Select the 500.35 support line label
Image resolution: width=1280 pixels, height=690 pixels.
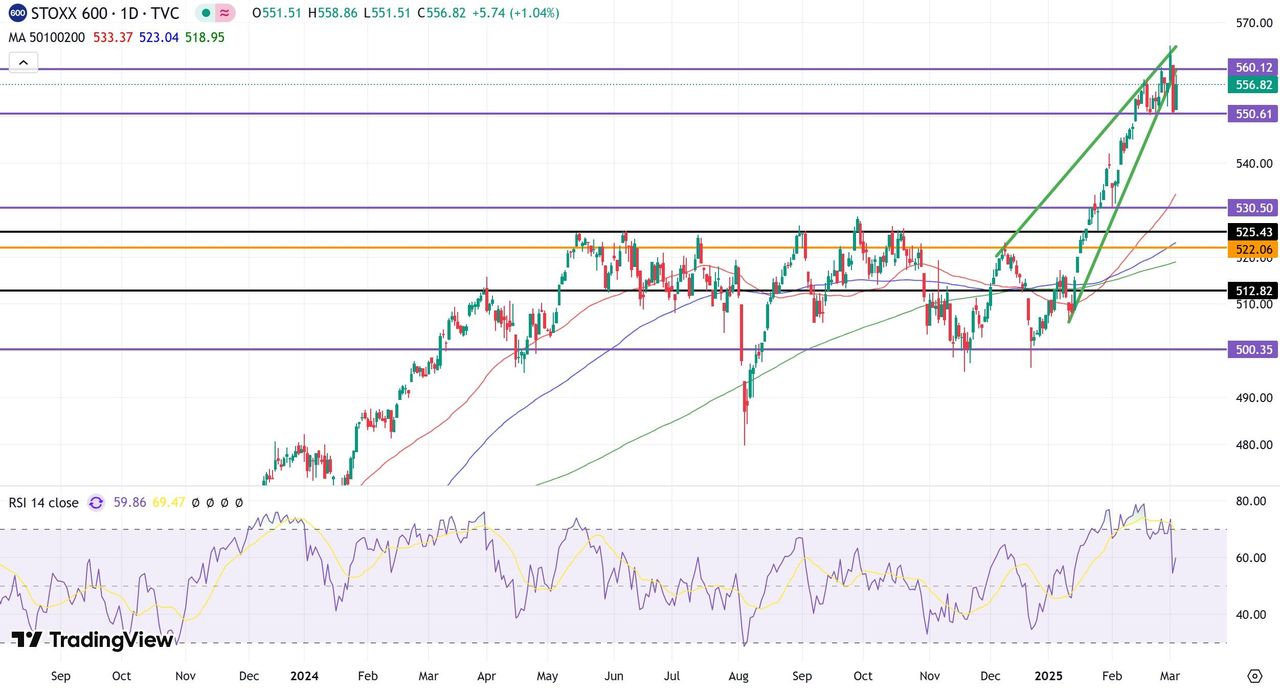(x=1253, y=350)
